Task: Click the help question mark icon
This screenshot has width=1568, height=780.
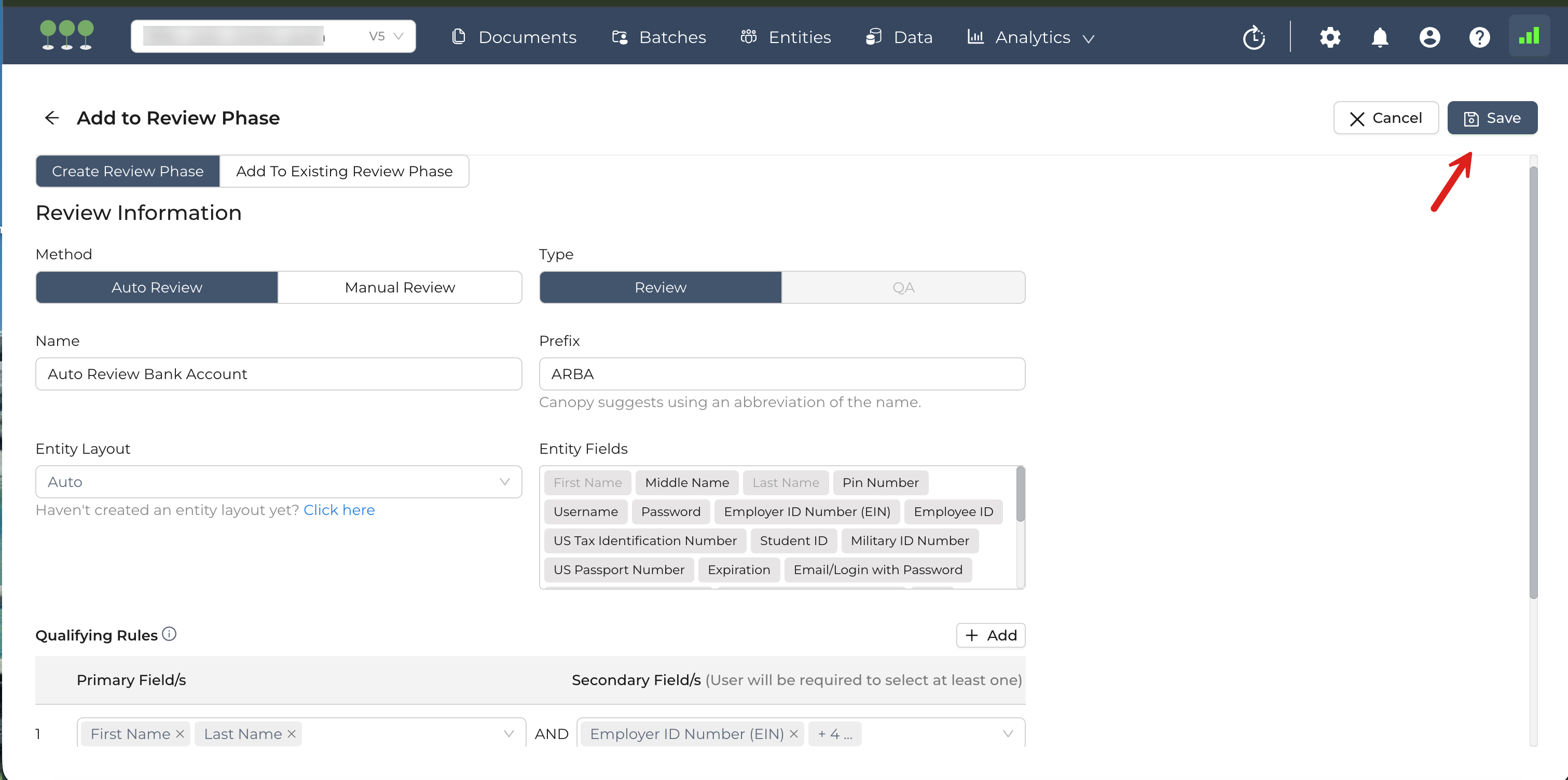Action: coord(1479,37)
